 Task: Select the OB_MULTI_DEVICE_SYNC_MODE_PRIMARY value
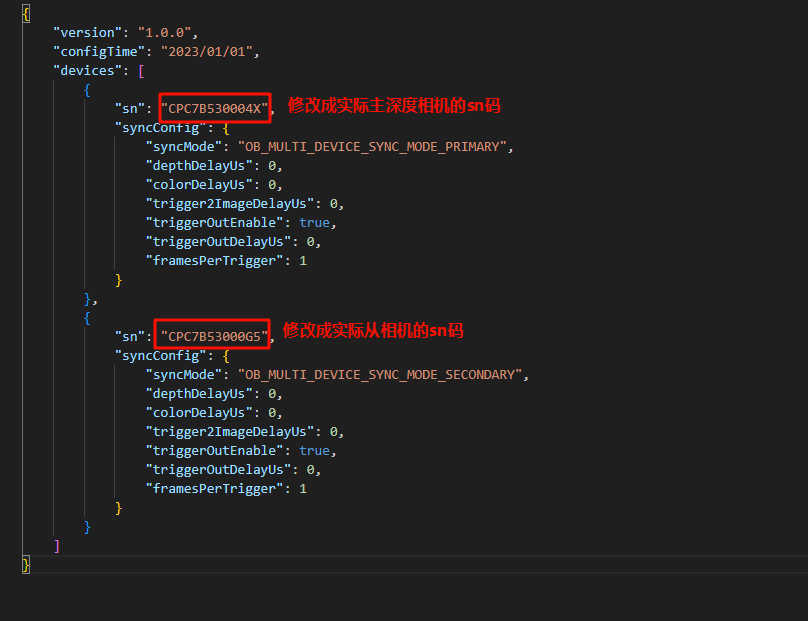click(374, 146)
